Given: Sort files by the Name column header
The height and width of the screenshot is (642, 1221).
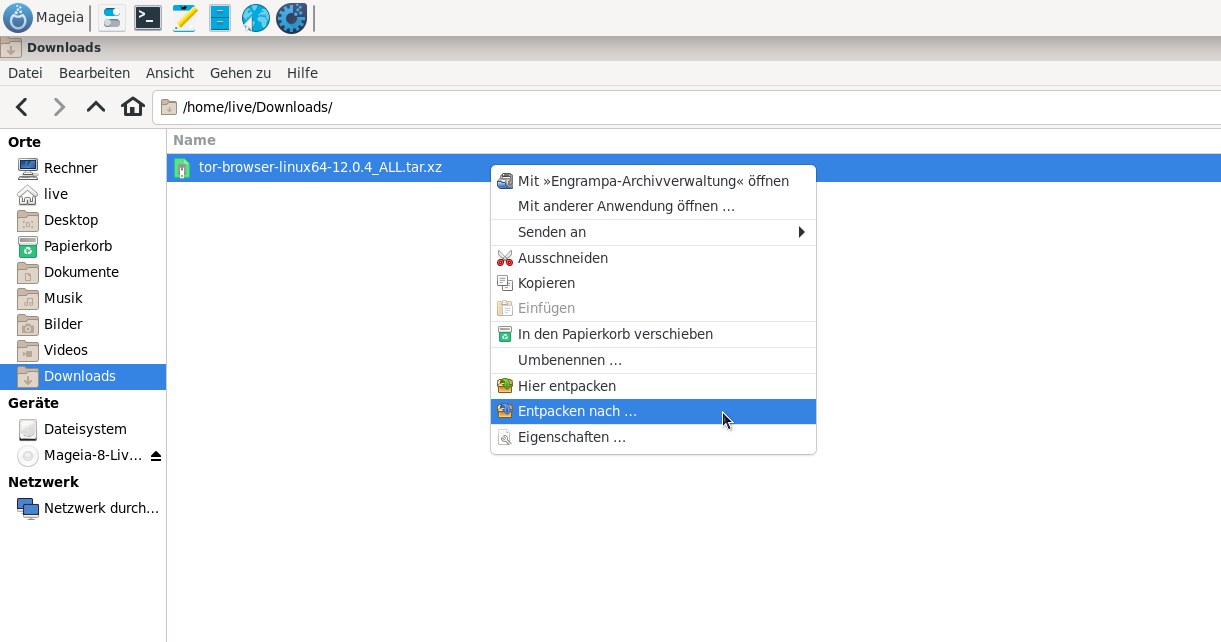Looking at the screenshot, I should coord(194,140).
